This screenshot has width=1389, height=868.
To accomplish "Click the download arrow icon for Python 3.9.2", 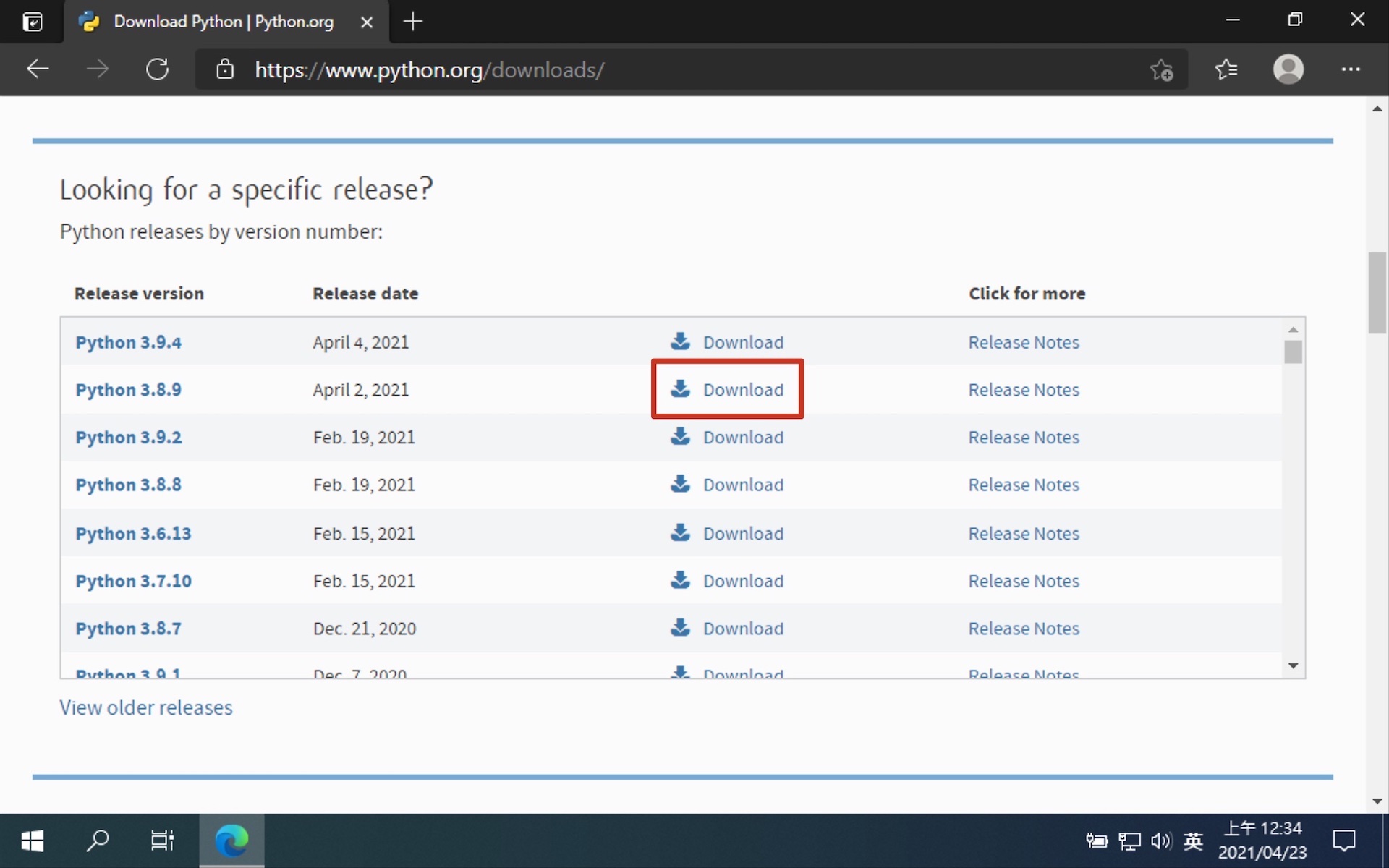I will 680,436.
